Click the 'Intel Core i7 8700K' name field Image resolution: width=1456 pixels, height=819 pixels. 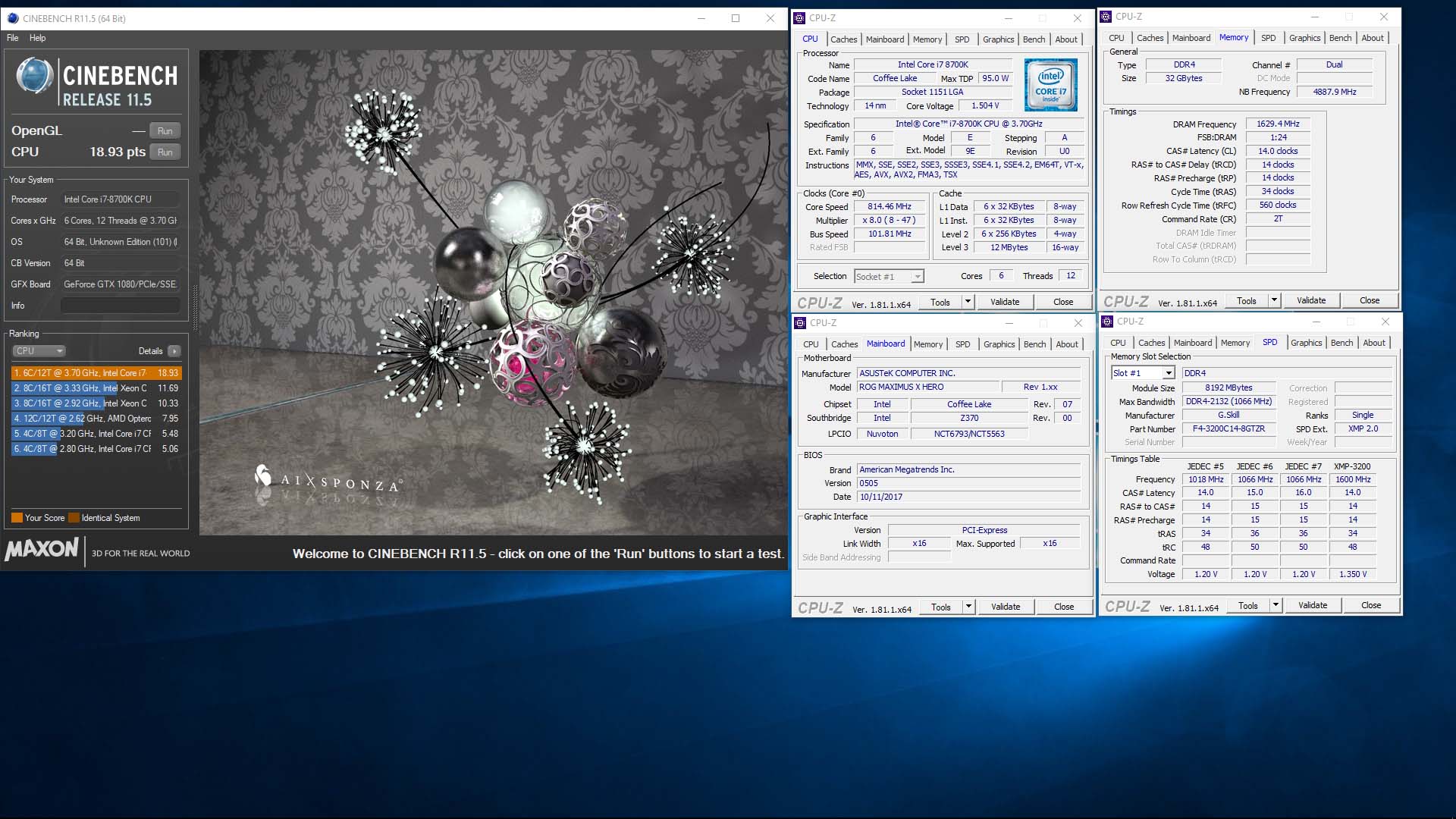click(933, 65)
